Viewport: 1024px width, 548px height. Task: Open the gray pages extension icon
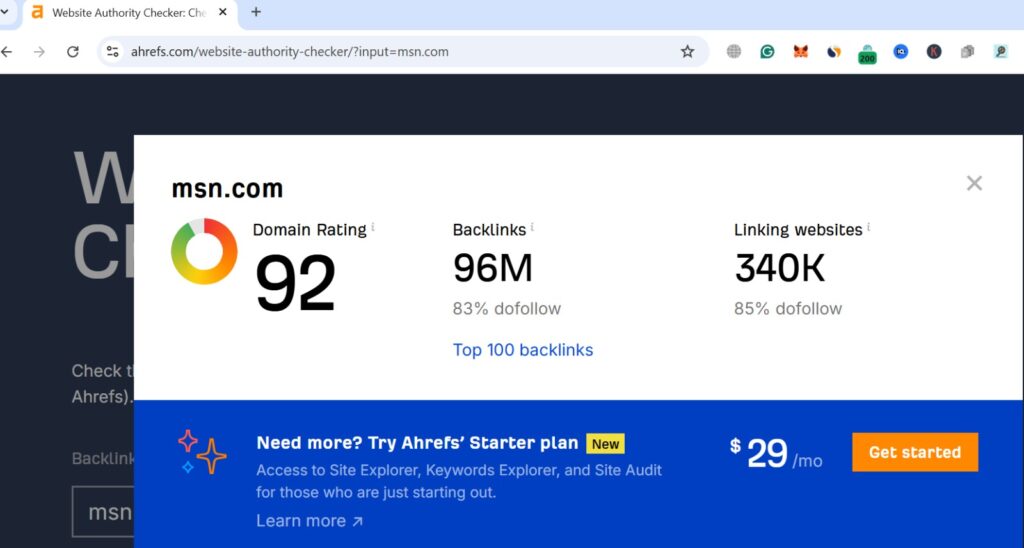click(967, 52)
